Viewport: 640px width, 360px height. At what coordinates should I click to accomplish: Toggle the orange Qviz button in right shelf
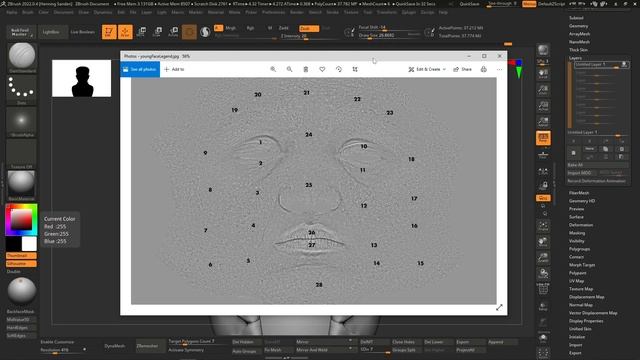coord(543,198)
